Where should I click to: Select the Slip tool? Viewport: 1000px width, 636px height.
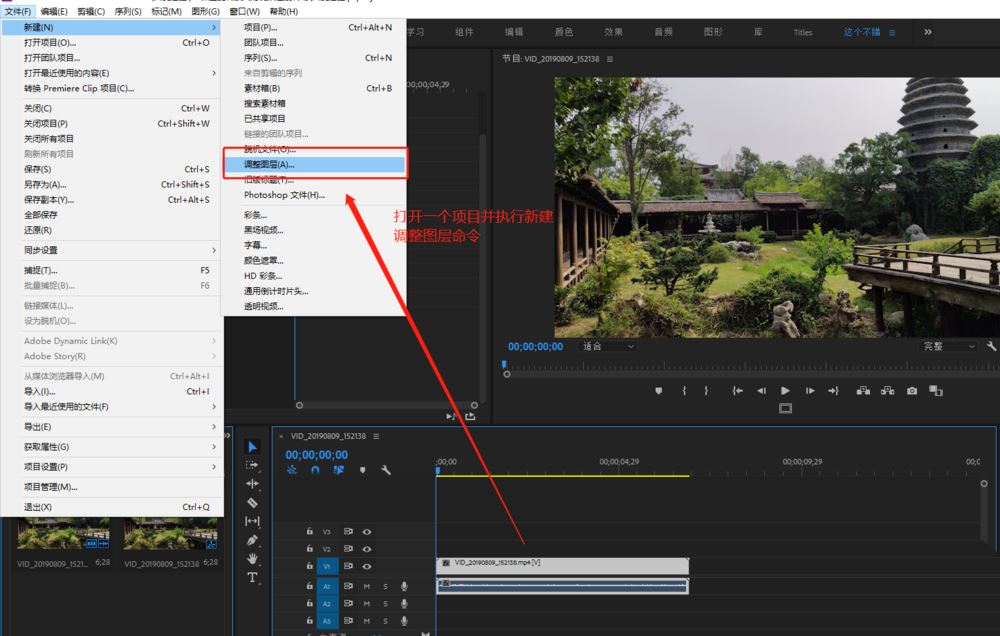pyautogui.click(x=253, y=521)
